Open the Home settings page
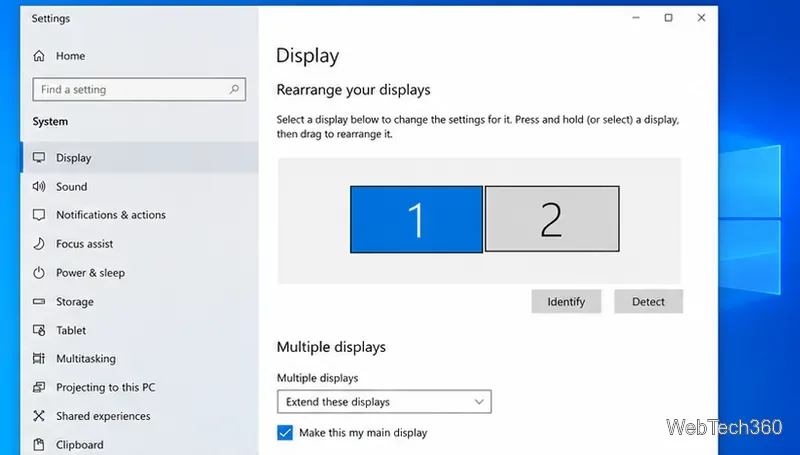The height and width of the screenshot is (455, 800). pyautogui.click(x=70, y=56)
